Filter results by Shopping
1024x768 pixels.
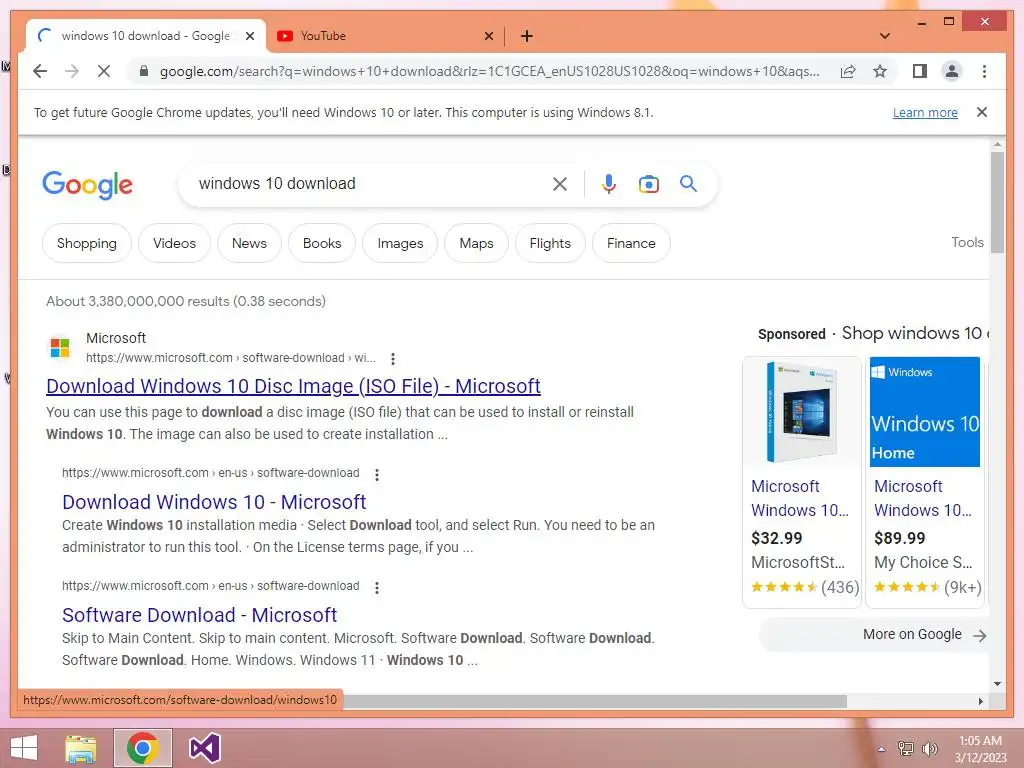coord(87,243)
